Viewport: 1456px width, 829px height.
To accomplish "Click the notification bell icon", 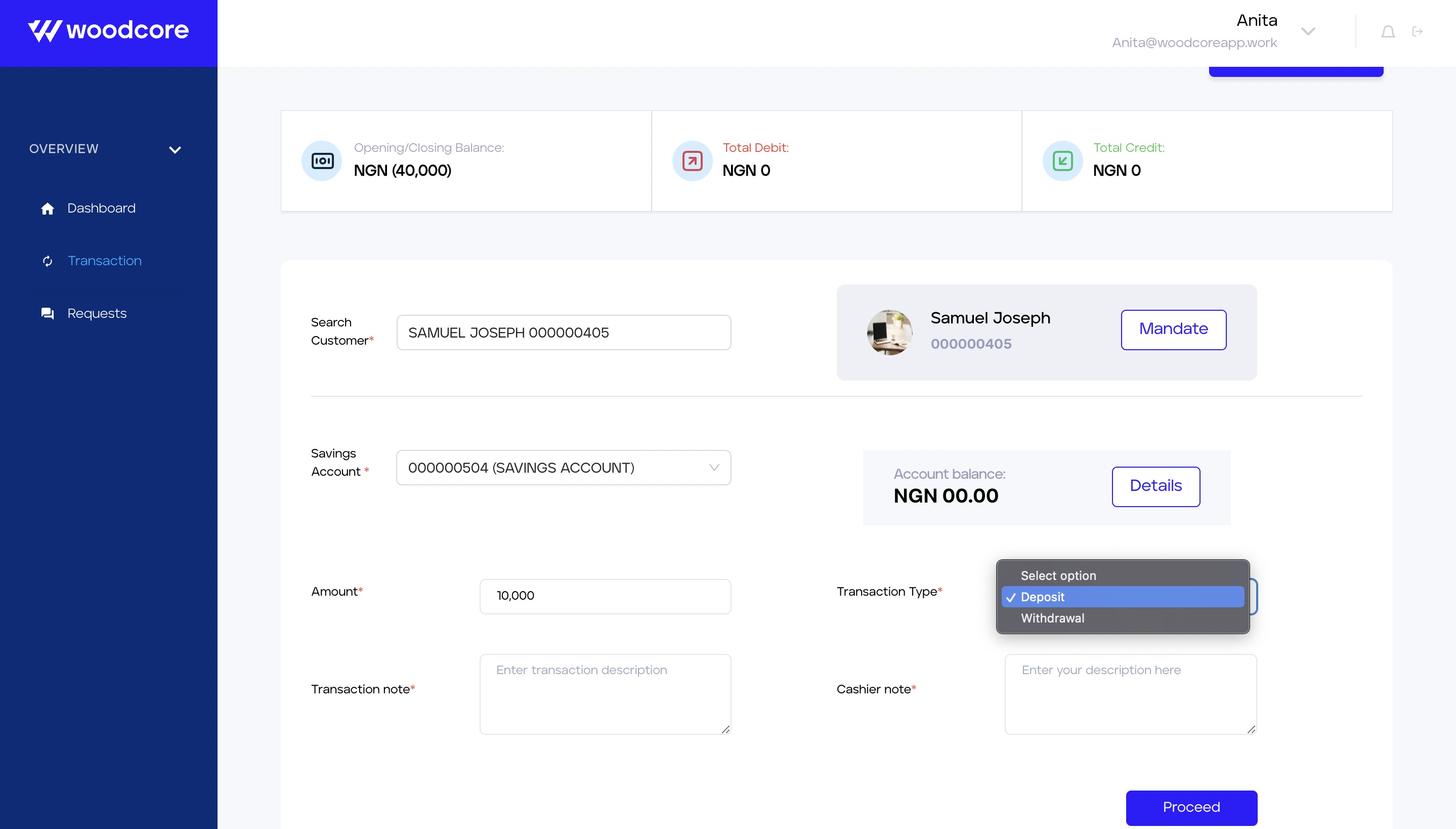I will (1388, 32).
